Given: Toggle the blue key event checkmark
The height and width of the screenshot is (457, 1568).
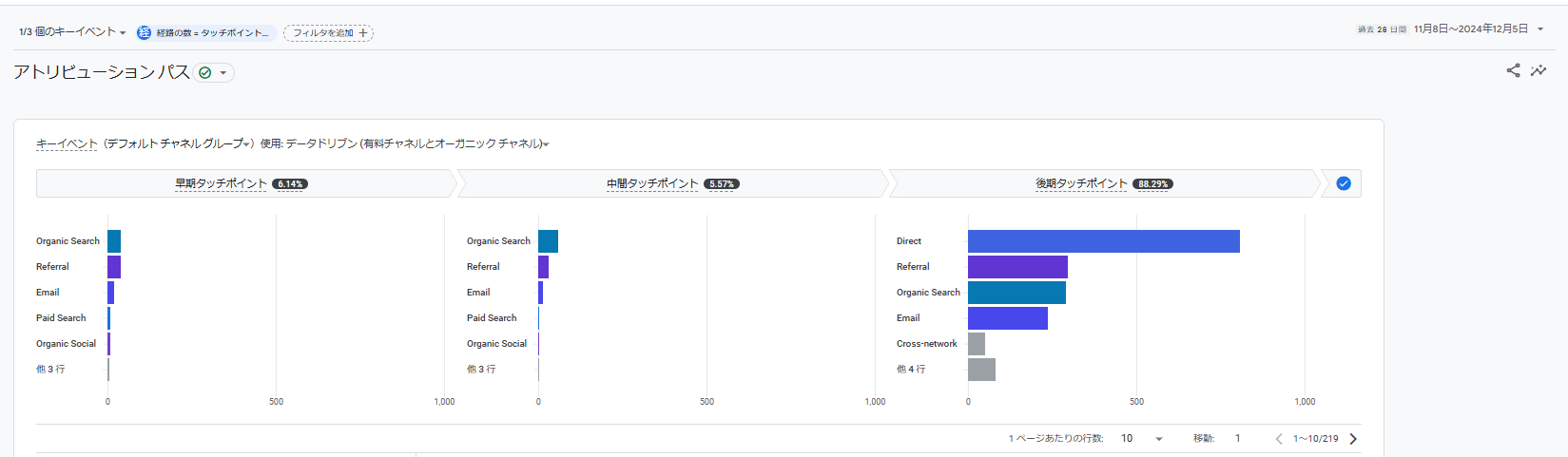Looking at the screenshot, I should click(x=1344, y=183).
